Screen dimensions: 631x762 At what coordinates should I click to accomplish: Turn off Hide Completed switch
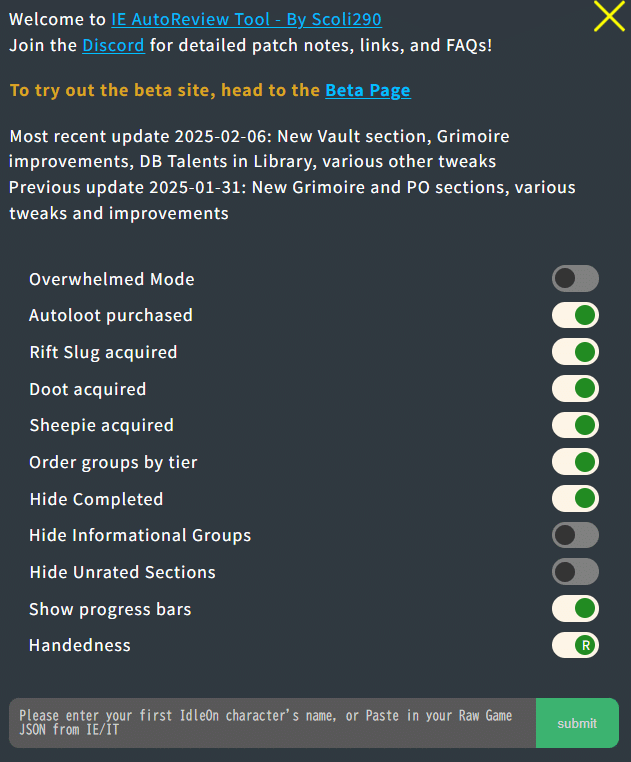click(575, 499)
